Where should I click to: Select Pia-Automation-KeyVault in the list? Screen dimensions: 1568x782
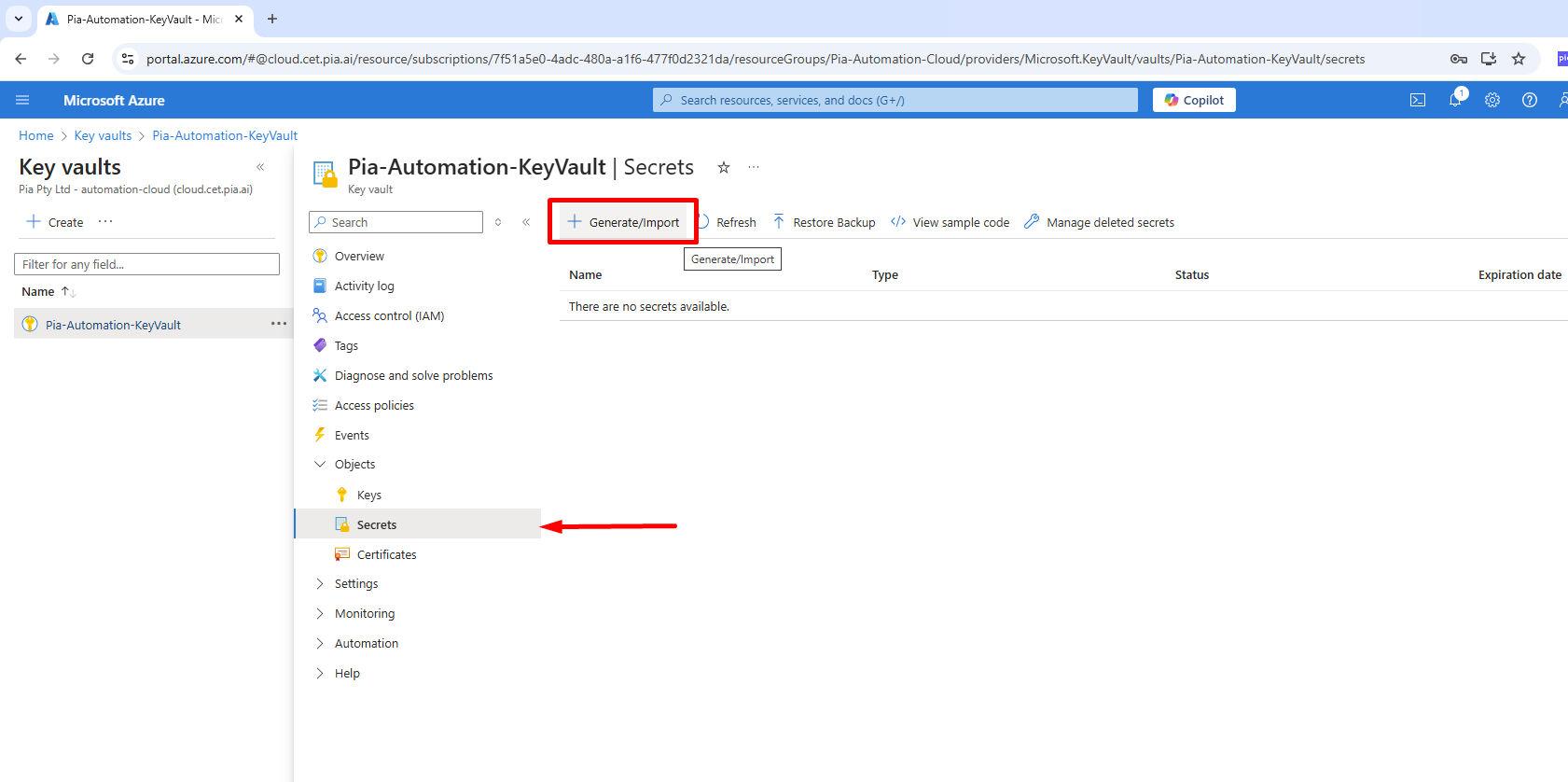click(113, 325)
